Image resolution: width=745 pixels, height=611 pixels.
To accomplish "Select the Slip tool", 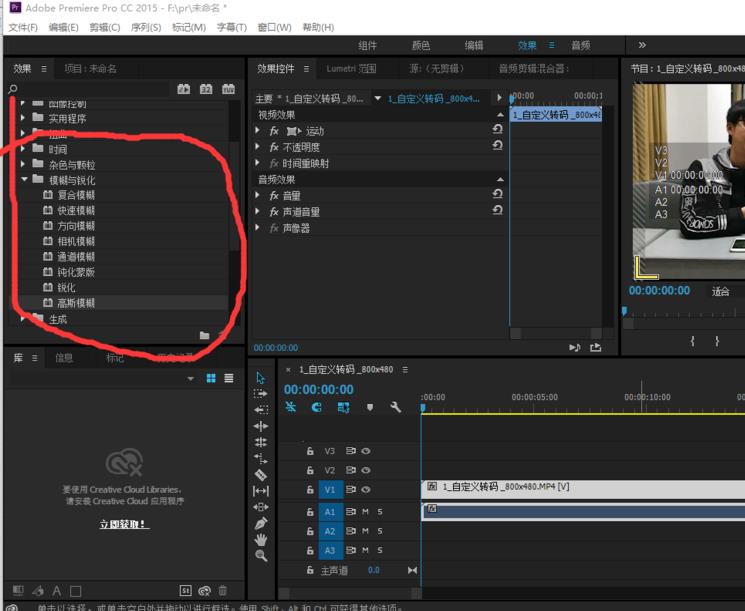I will point(261,491).
